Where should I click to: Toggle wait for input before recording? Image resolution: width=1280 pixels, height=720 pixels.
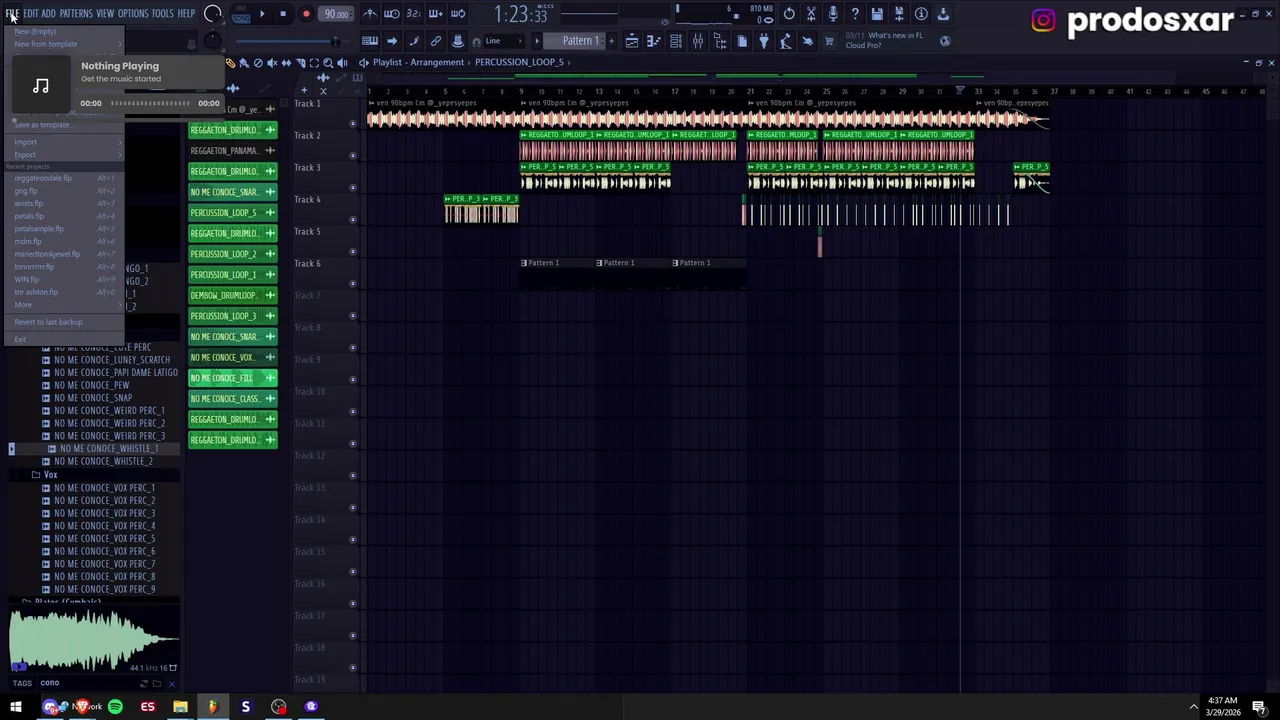[392, 14]
